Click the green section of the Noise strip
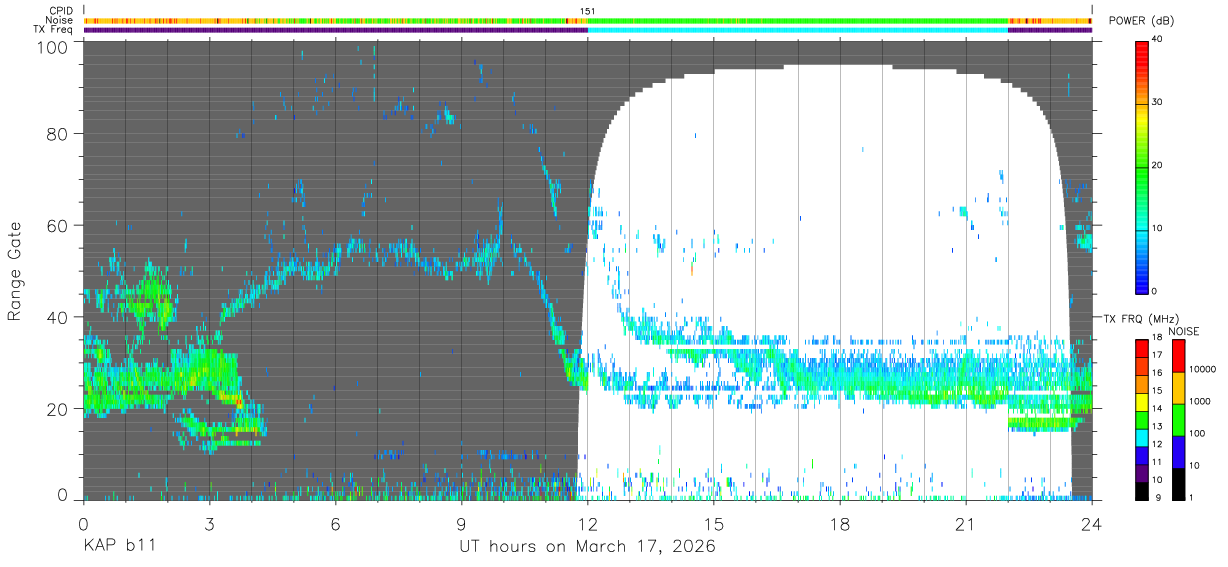 point(798,21)
